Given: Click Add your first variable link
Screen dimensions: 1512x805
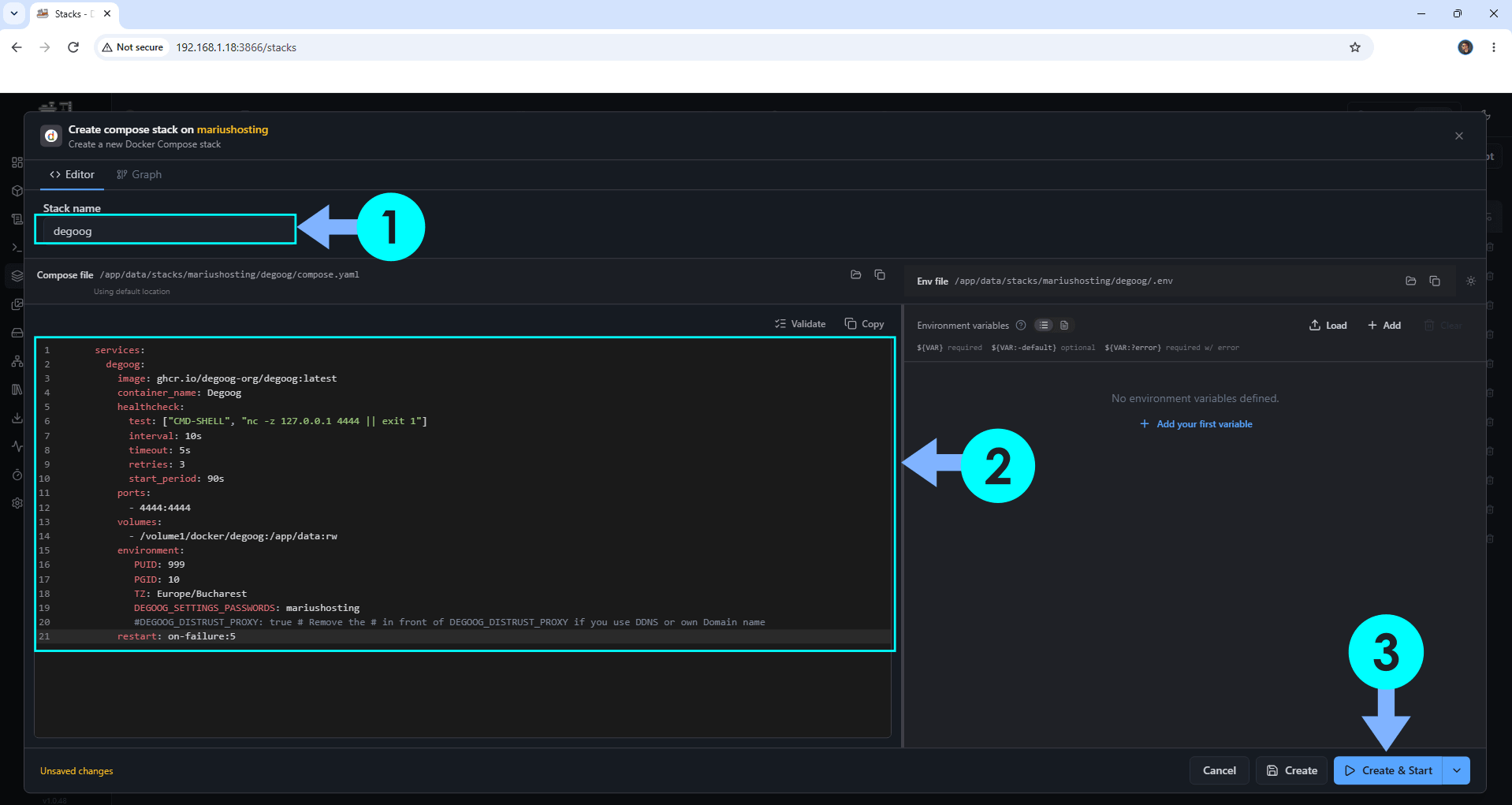Looking at the screenshot, I should point(1196,424).
